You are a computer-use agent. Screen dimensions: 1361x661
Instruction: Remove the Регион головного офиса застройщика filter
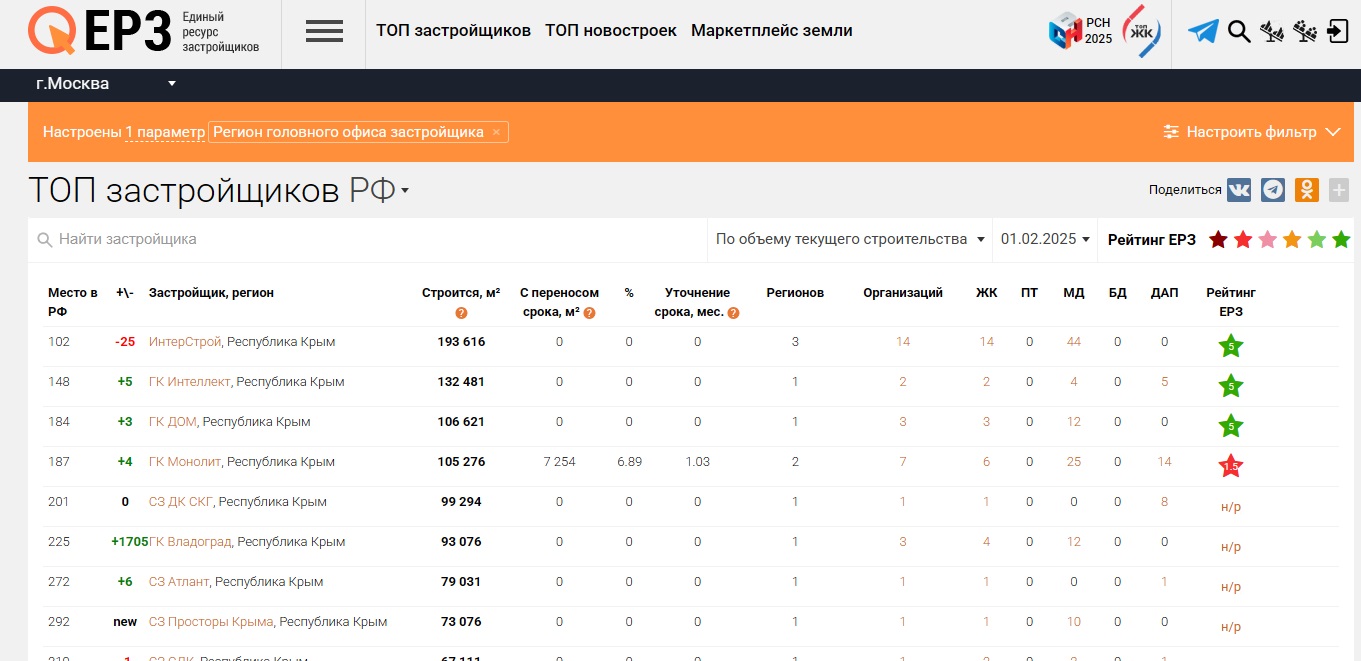coord(496,132)
